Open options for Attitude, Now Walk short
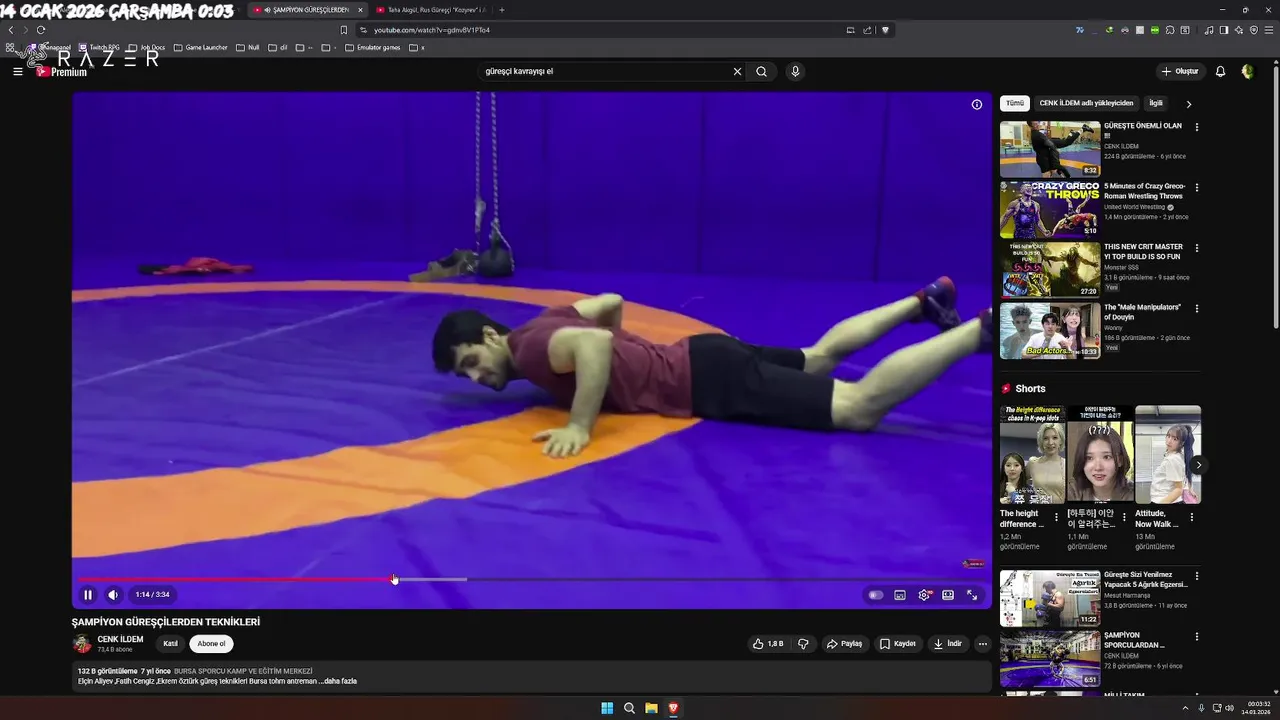This screenshot has width=1280, height=720. coord(1192,518)
